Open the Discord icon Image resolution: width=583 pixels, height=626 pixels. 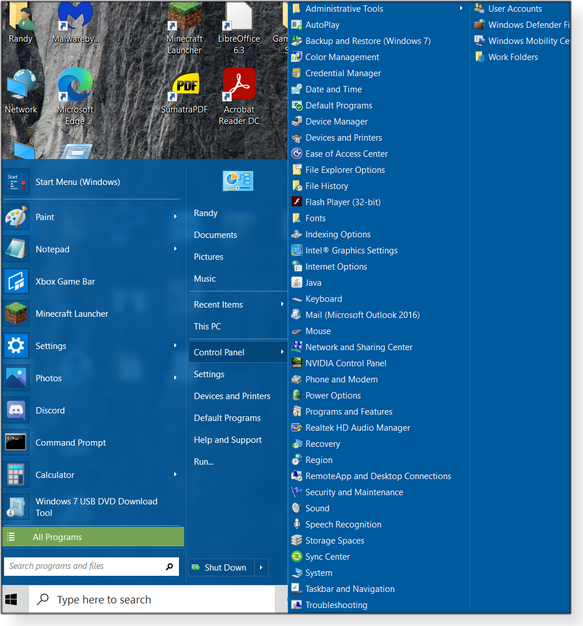click(x=16, y=410)
